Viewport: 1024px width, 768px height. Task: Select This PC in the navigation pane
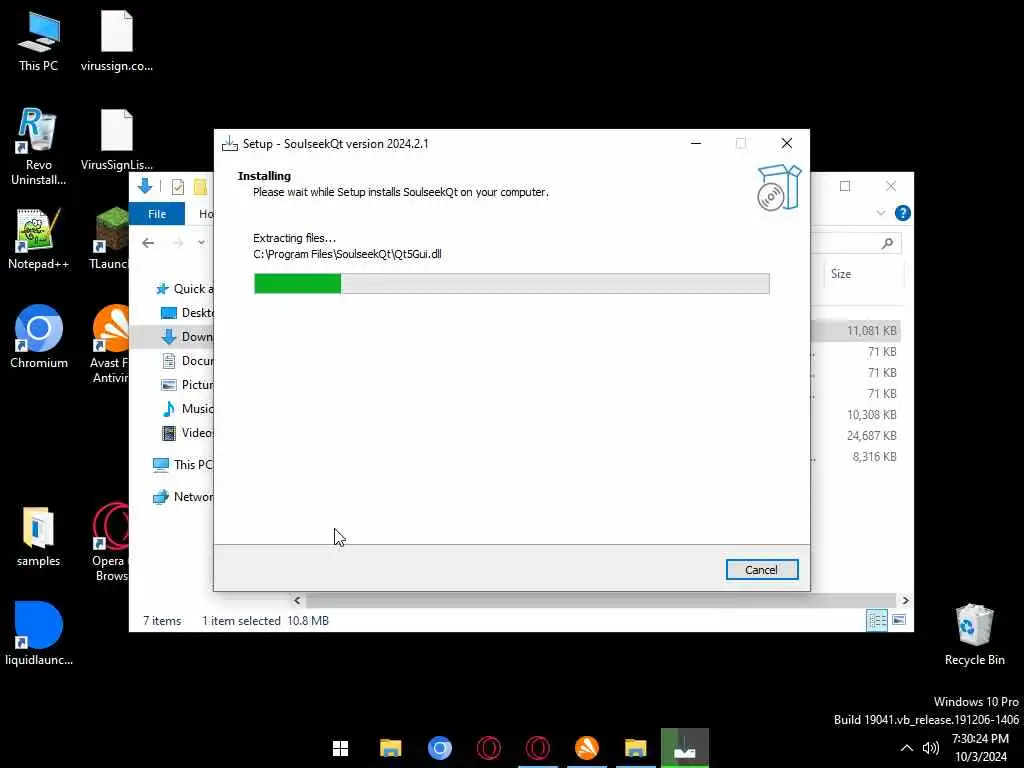click(x=182, y=464)
